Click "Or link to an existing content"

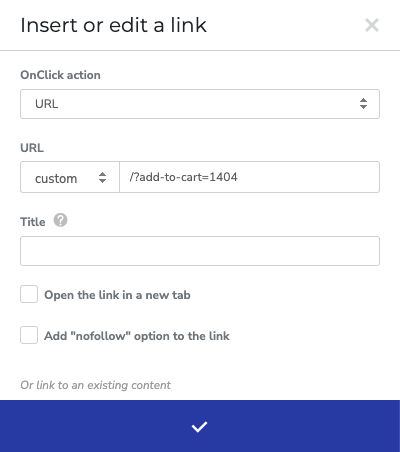pyautogui.click(x=95, y=385)
